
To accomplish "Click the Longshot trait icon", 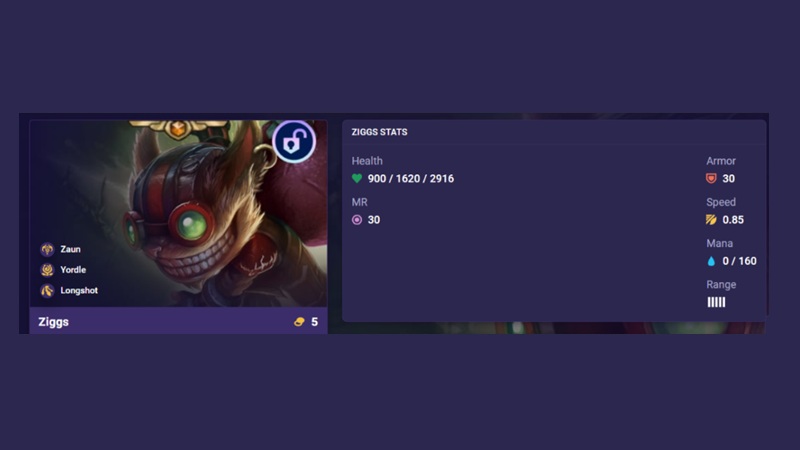I will (x=47, y=290).
